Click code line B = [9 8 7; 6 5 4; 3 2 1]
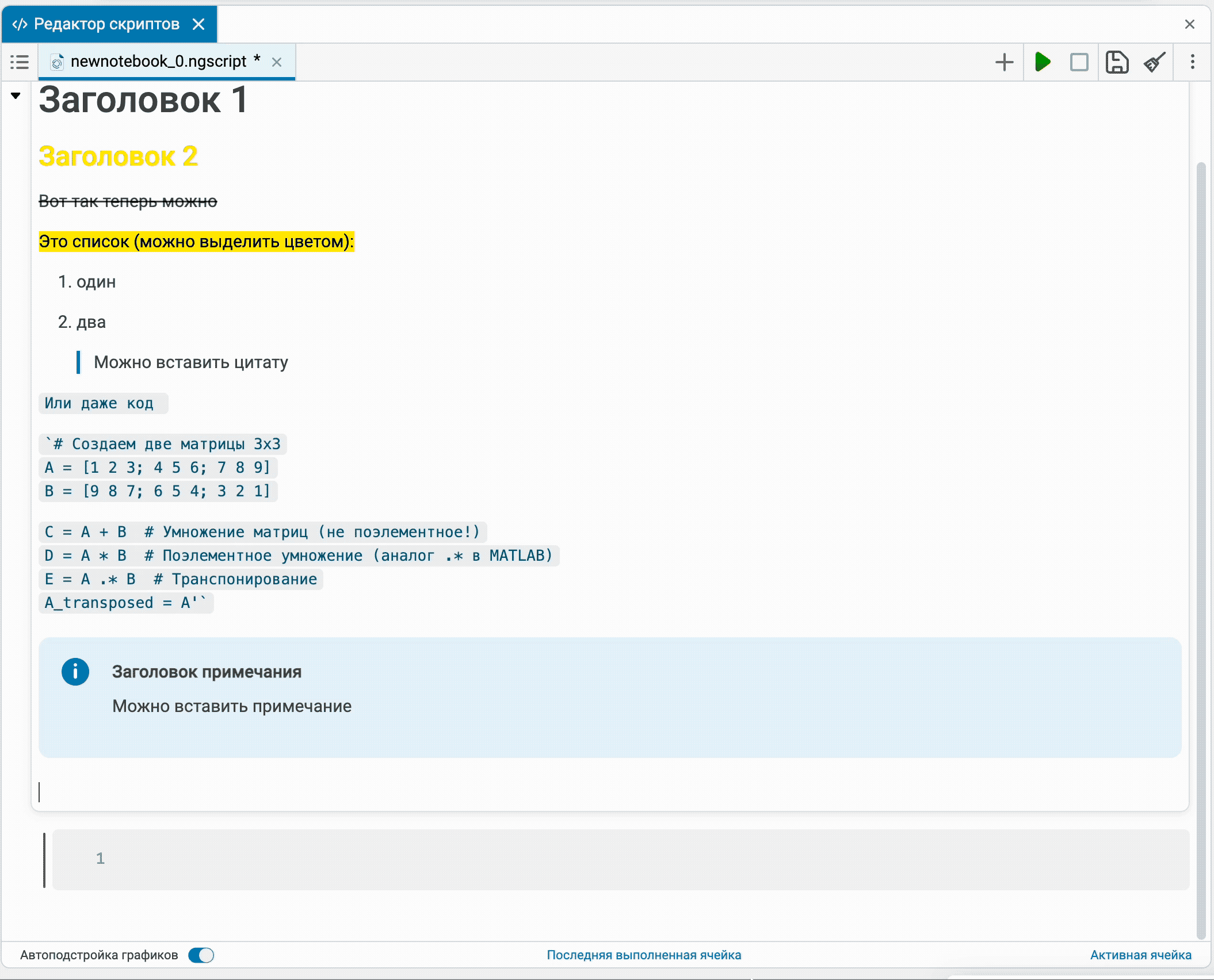 [158, 491]
